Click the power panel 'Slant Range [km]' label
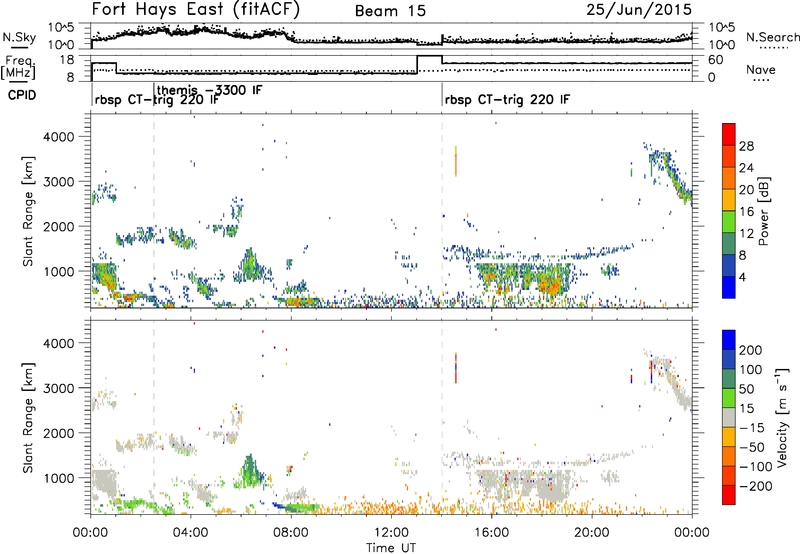Image resolution: width=800 pixels, height=554 pixels. 28,211
